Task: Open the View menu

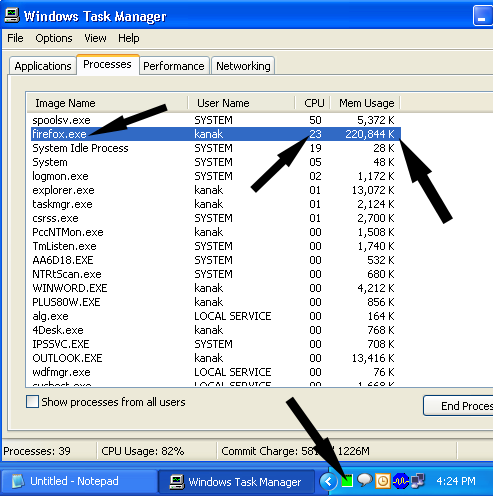Action: [x=95, y=38]
